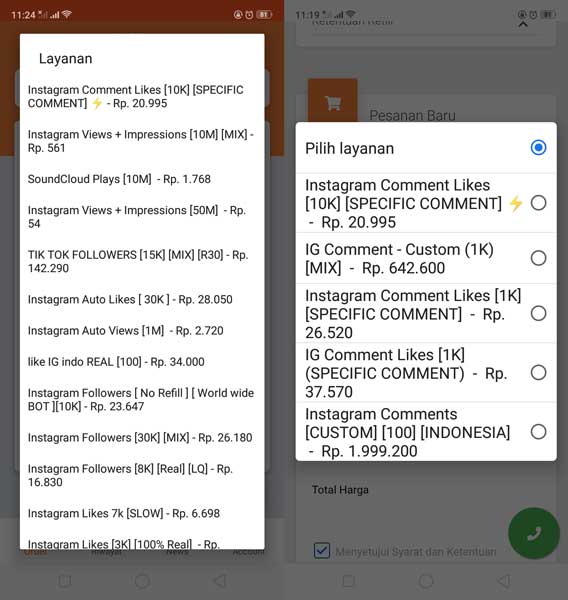Viewport: 568px width, 600px height.
Task: Toggle the Menyetujui Syarat dan Ketentuan checkbox
Action: click(322, 551)
